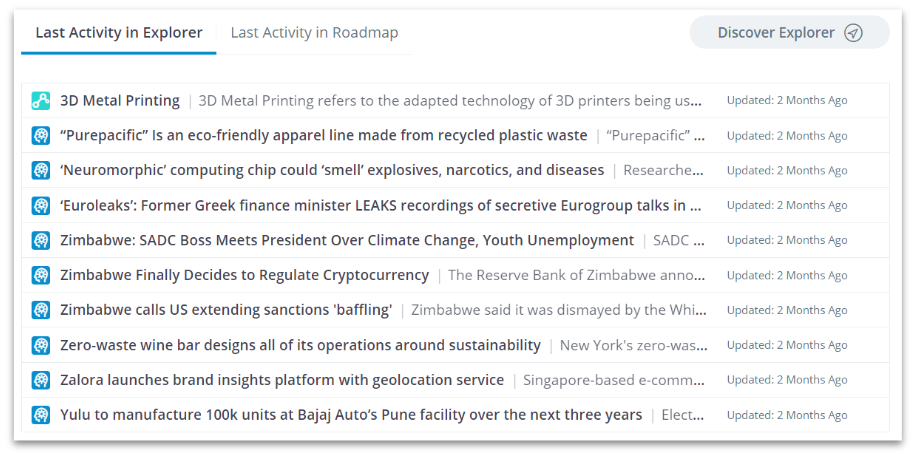
Task: Click the 3D Metal Printing topic icon
Action: (x=40, y=101)
